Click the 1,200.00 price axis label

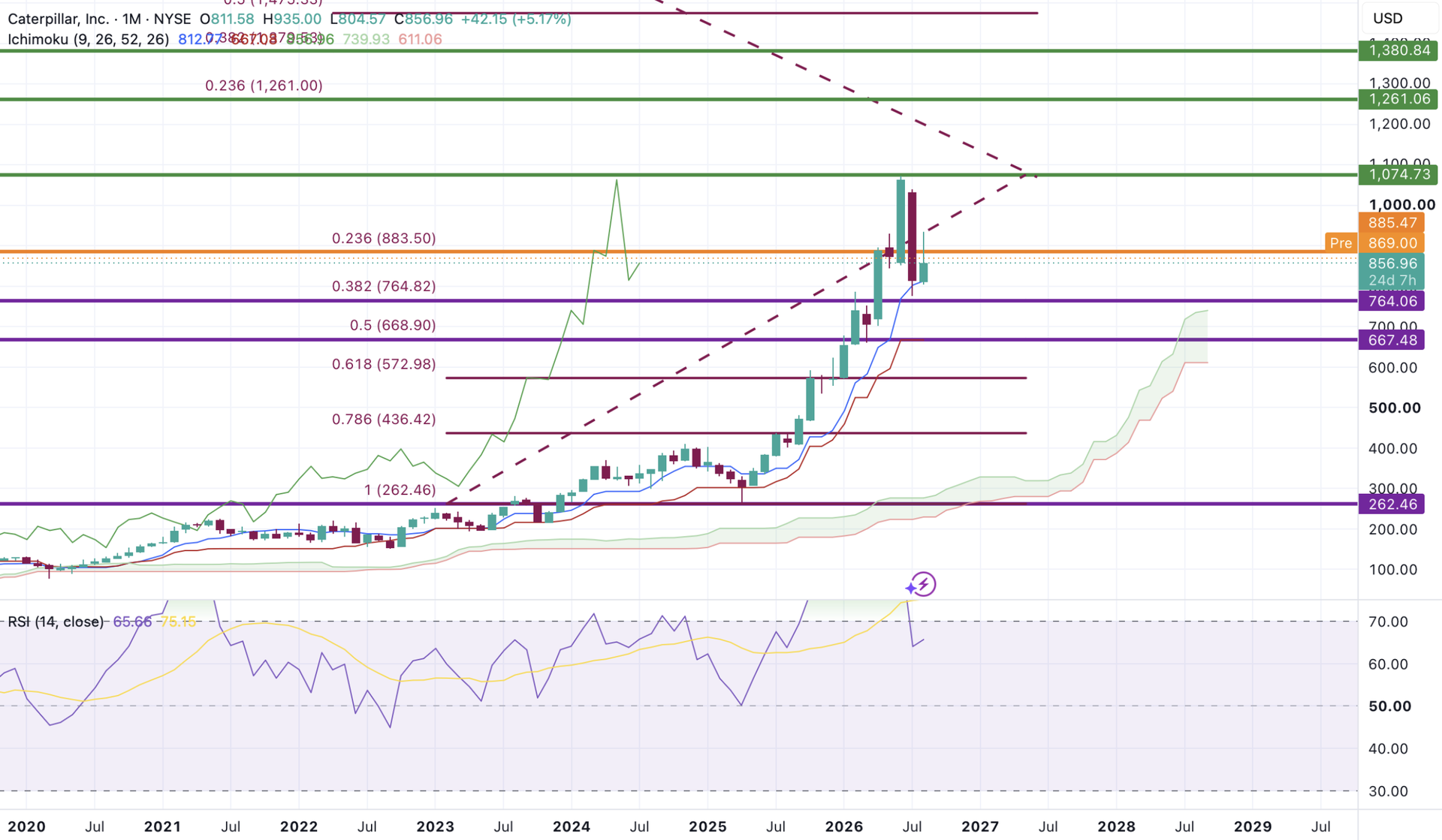pyautogui.click(x=1400, y=124)
